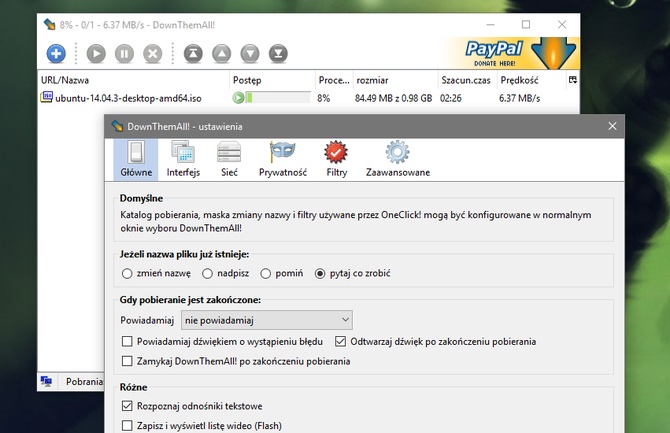The width and height of the screenshot is (670, 433).
Task: Open the Filtry settings tab
Action: 336,159
